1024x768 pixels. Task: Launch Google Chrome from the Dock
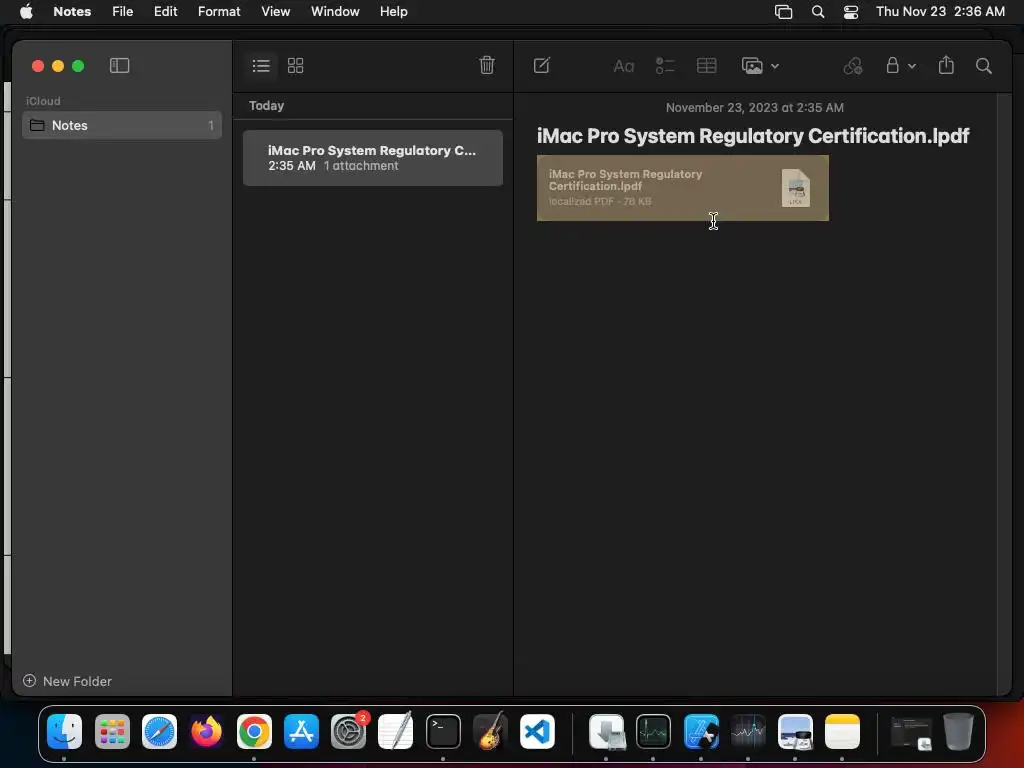(254, 731)
